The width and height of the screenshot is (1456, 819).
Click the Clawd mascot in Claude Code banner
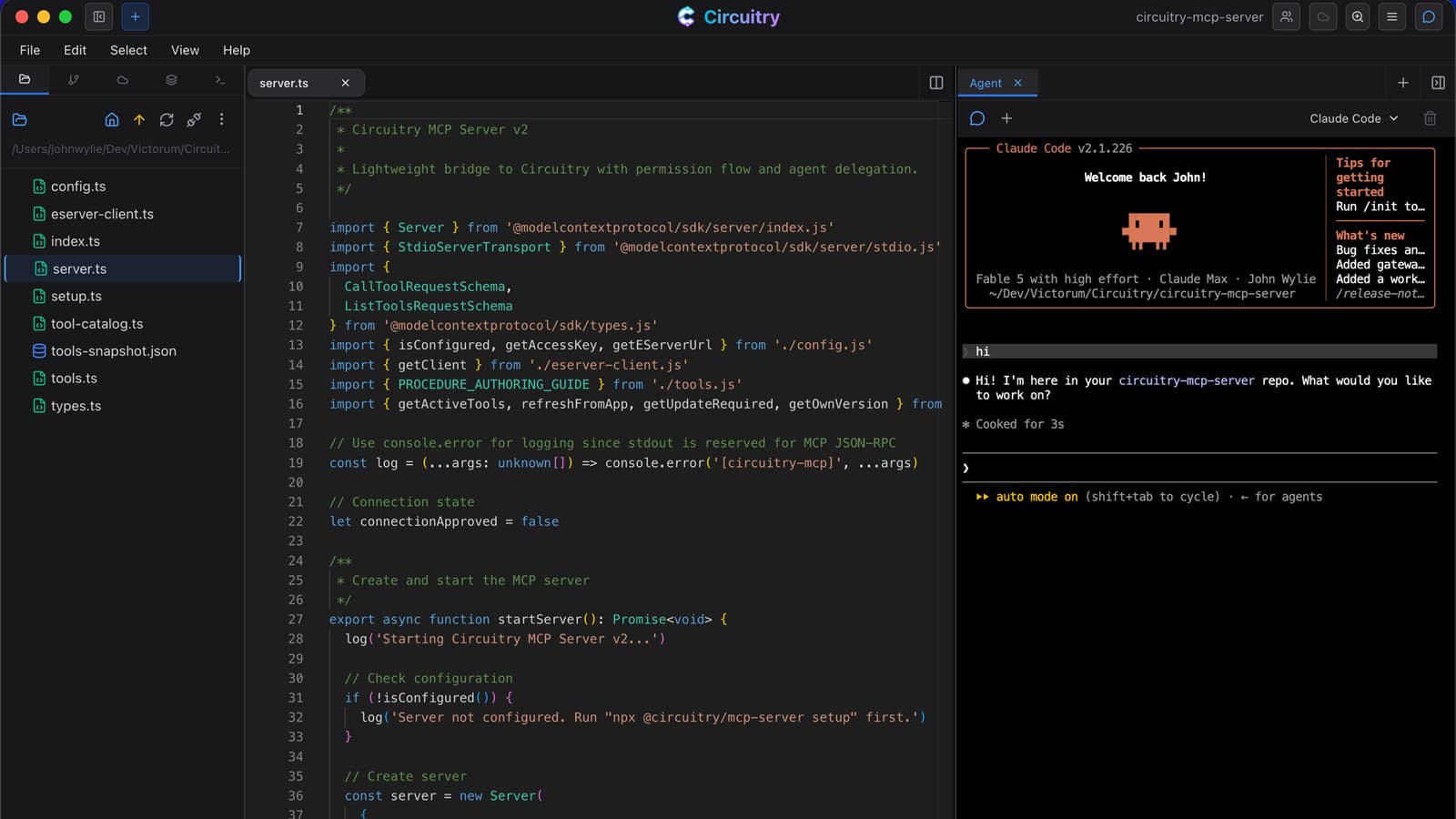(x=1148, y=231)
